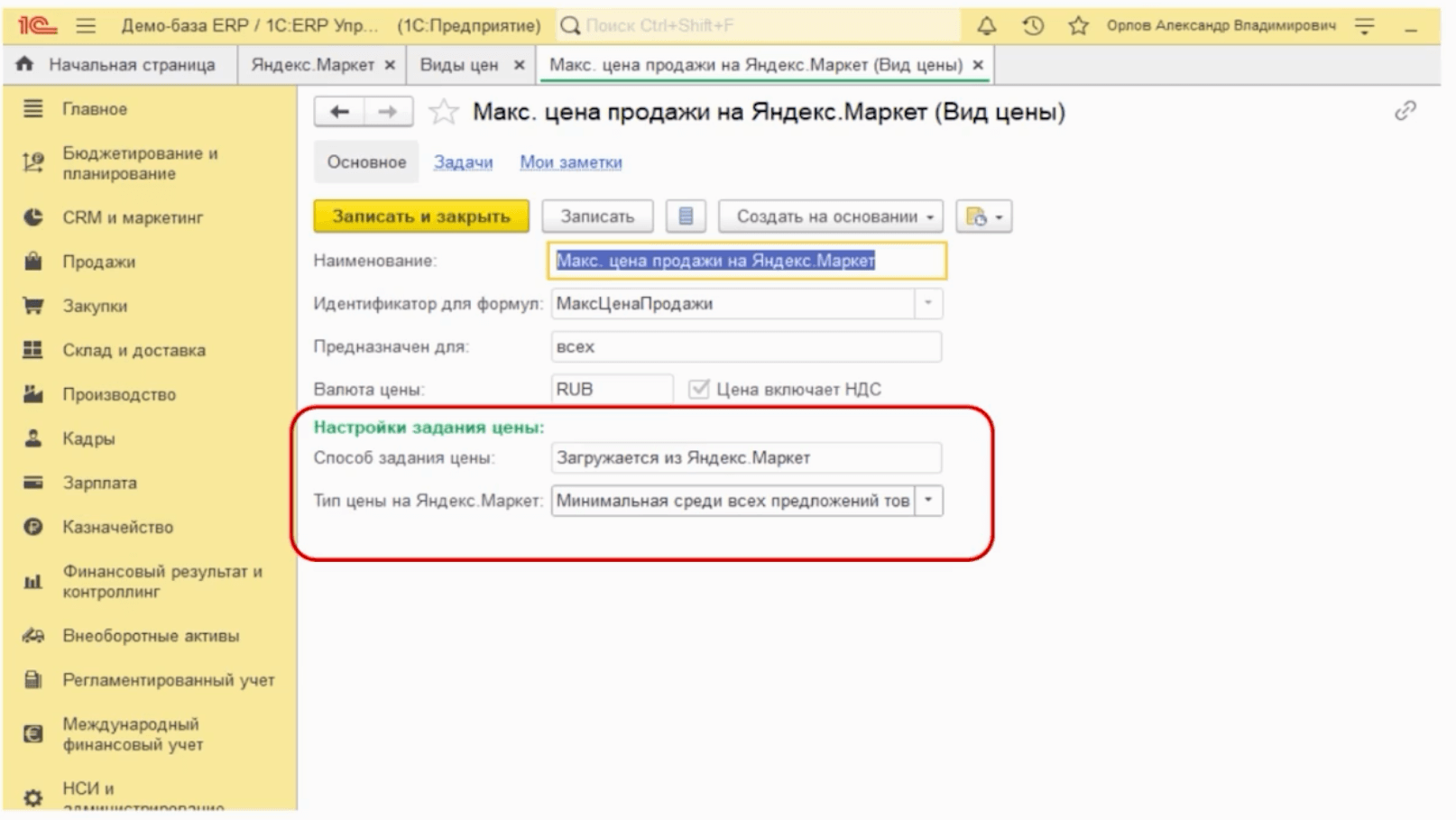Click the Записать button
This screenshot has height=820, width=1456.
597,217
